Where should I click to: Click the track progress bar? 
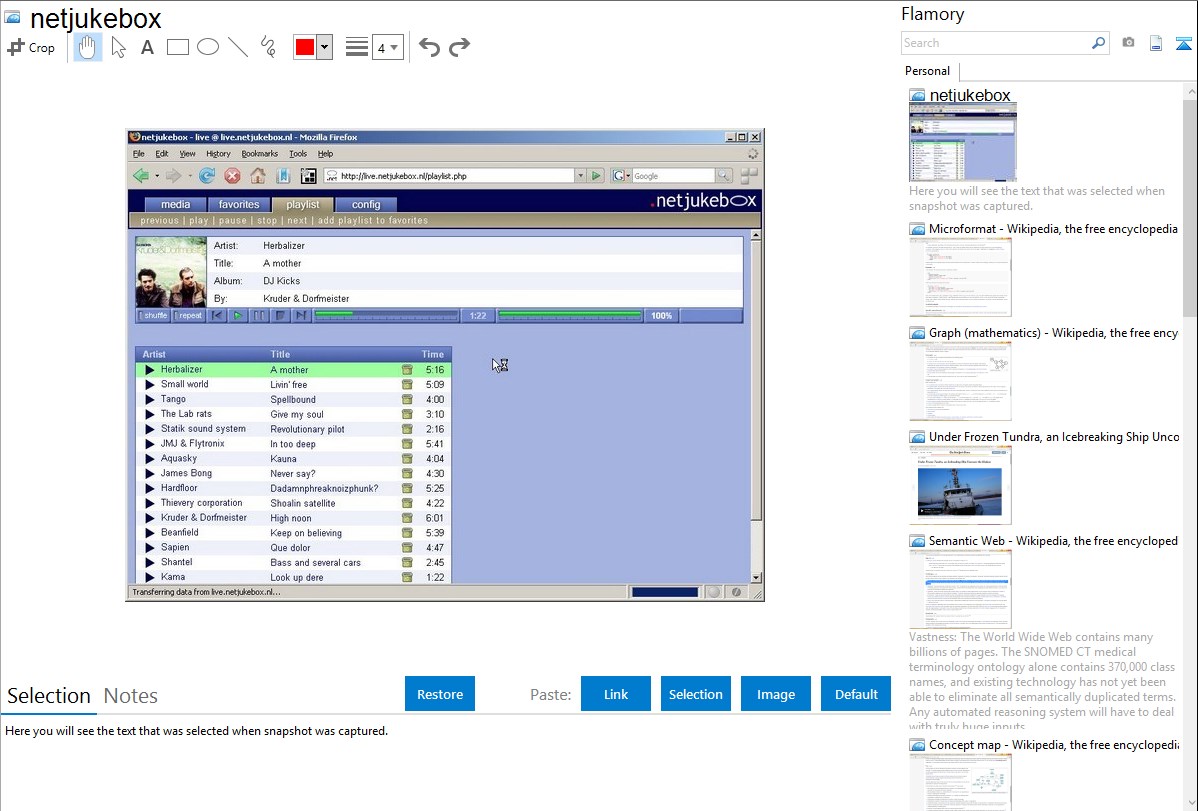coord(386,316)
